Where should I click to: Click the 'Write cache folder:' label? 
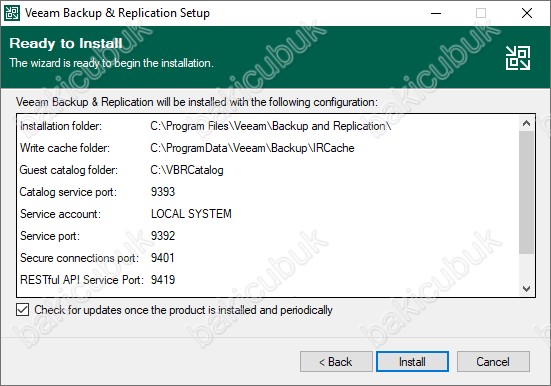point(65,148)
